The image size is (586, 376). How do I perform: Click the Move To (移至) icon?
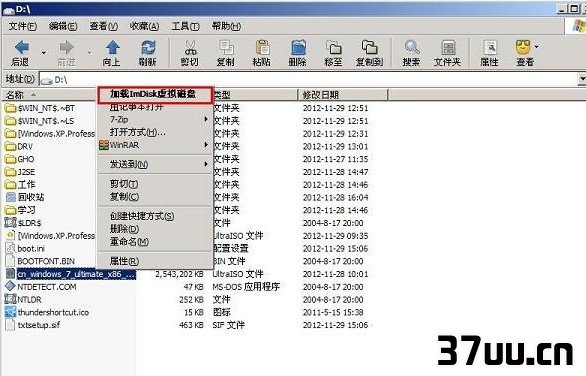333,47
